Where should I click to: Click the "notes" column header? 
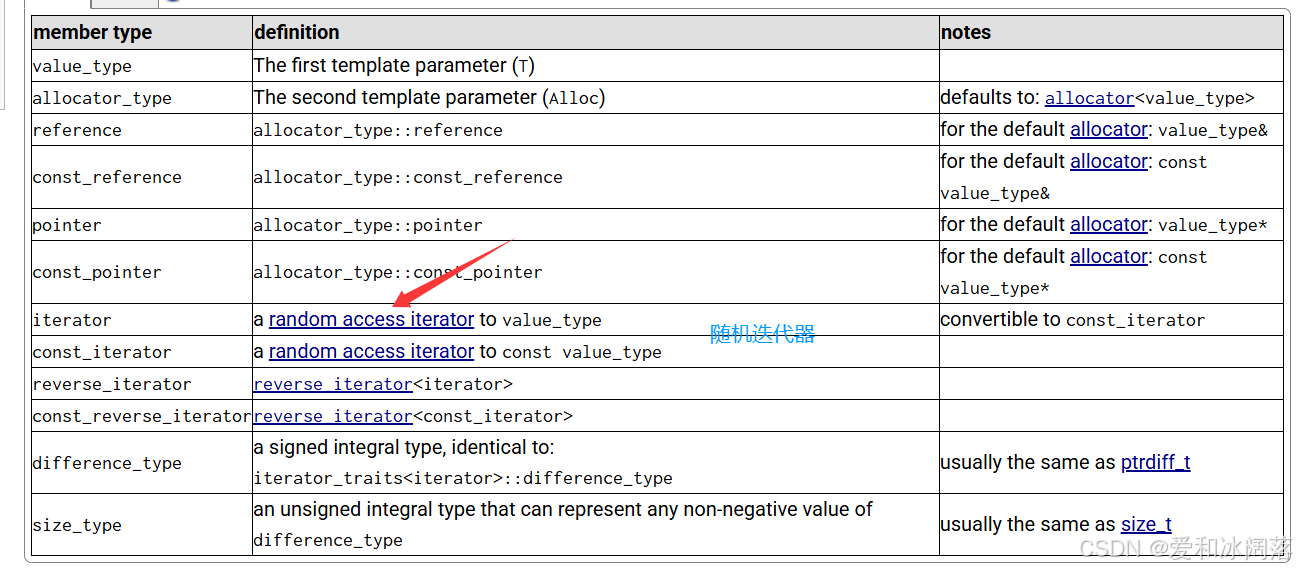click(966, 32)
